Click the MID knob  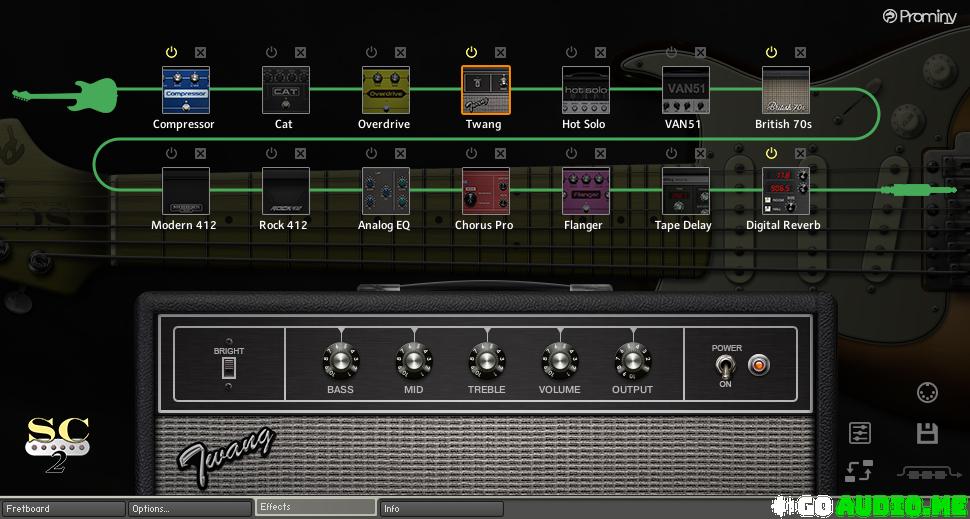coord(414,361)
